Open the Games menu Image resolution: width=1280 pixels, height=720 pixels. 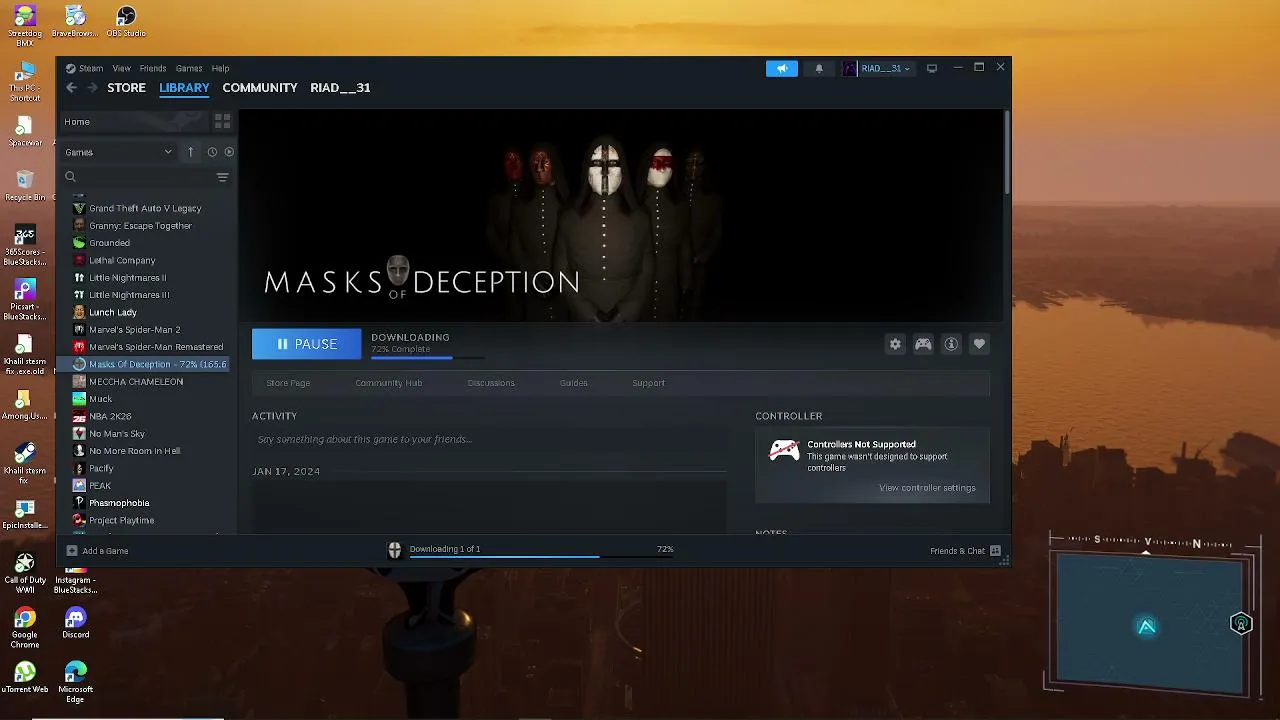point(189,69)
